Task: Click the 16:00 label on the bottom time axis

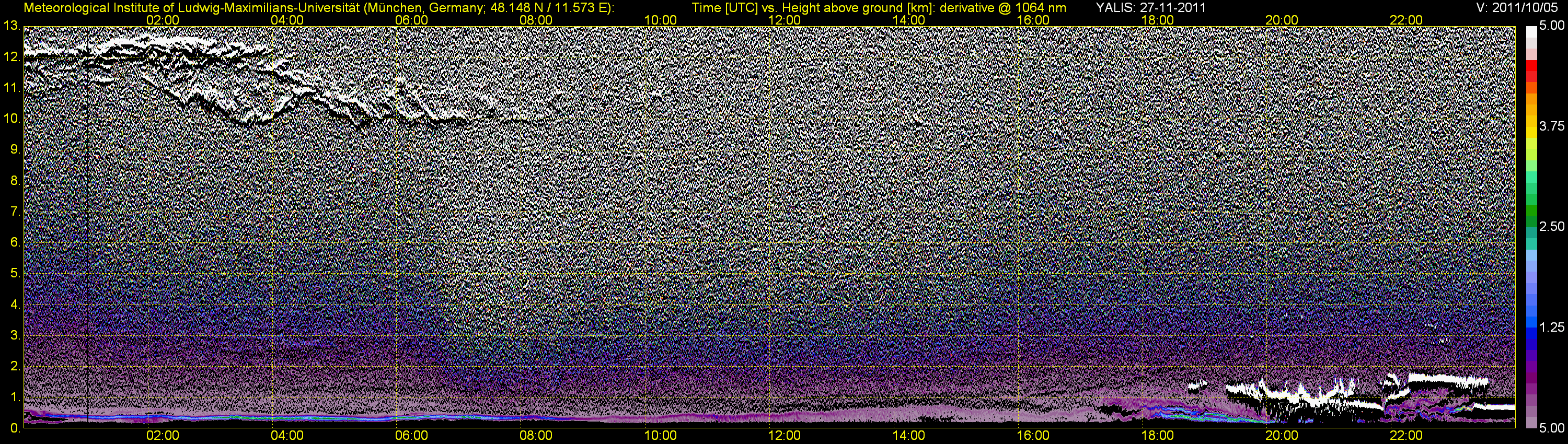Action: pos(1033,436)
